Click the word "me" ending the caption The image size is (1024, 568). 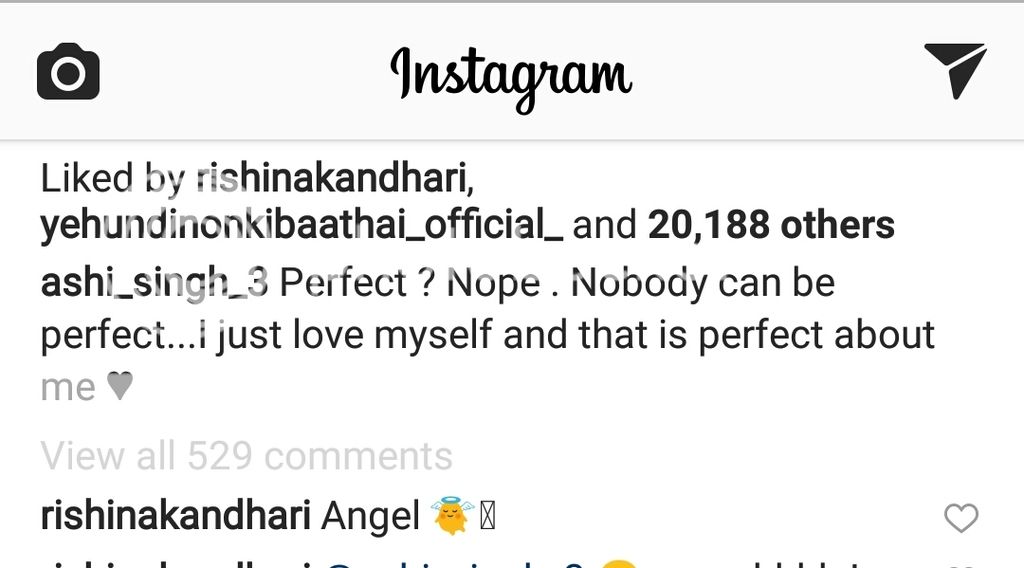[68, 388]
